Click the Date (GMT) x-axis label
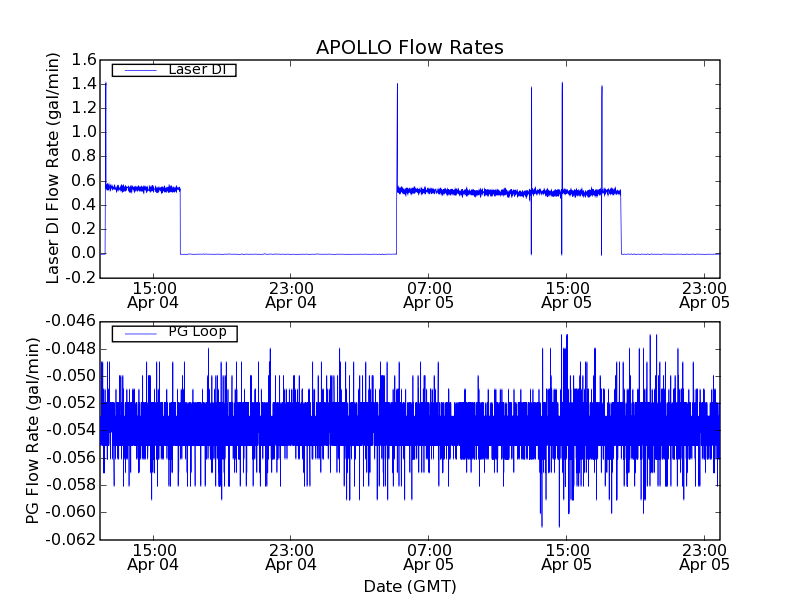This screenshot has width=800, height=600. coord(409,586)
